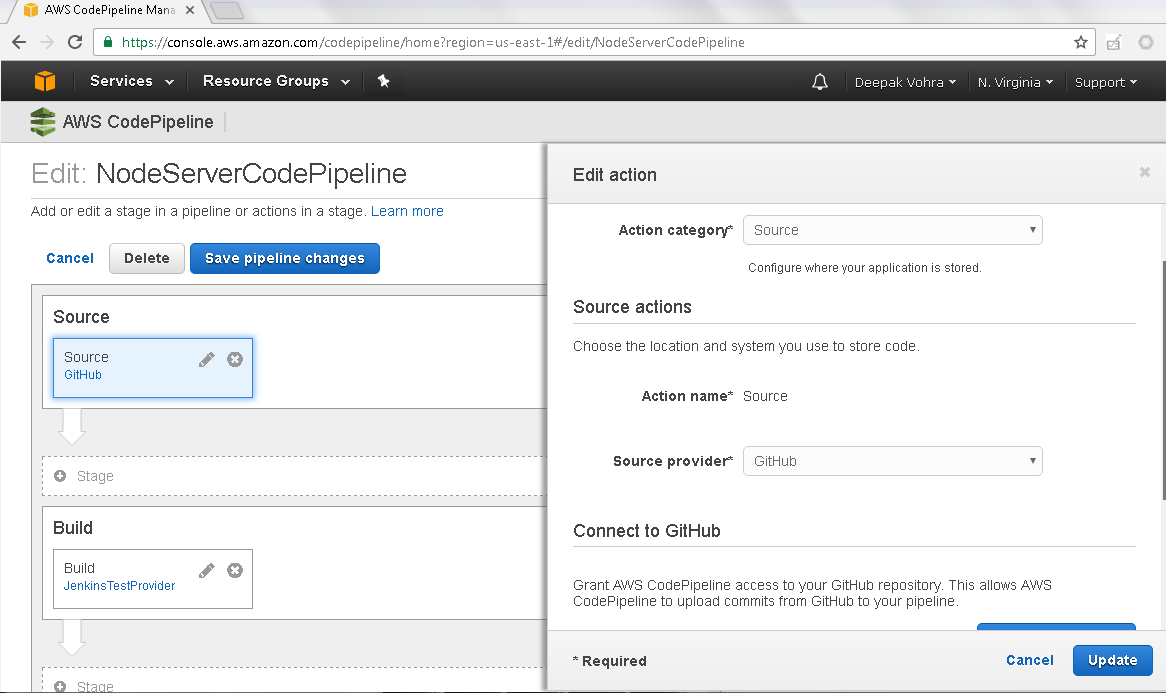
Task: Click the Edit action panel scrollbar
Action: 1163,379
